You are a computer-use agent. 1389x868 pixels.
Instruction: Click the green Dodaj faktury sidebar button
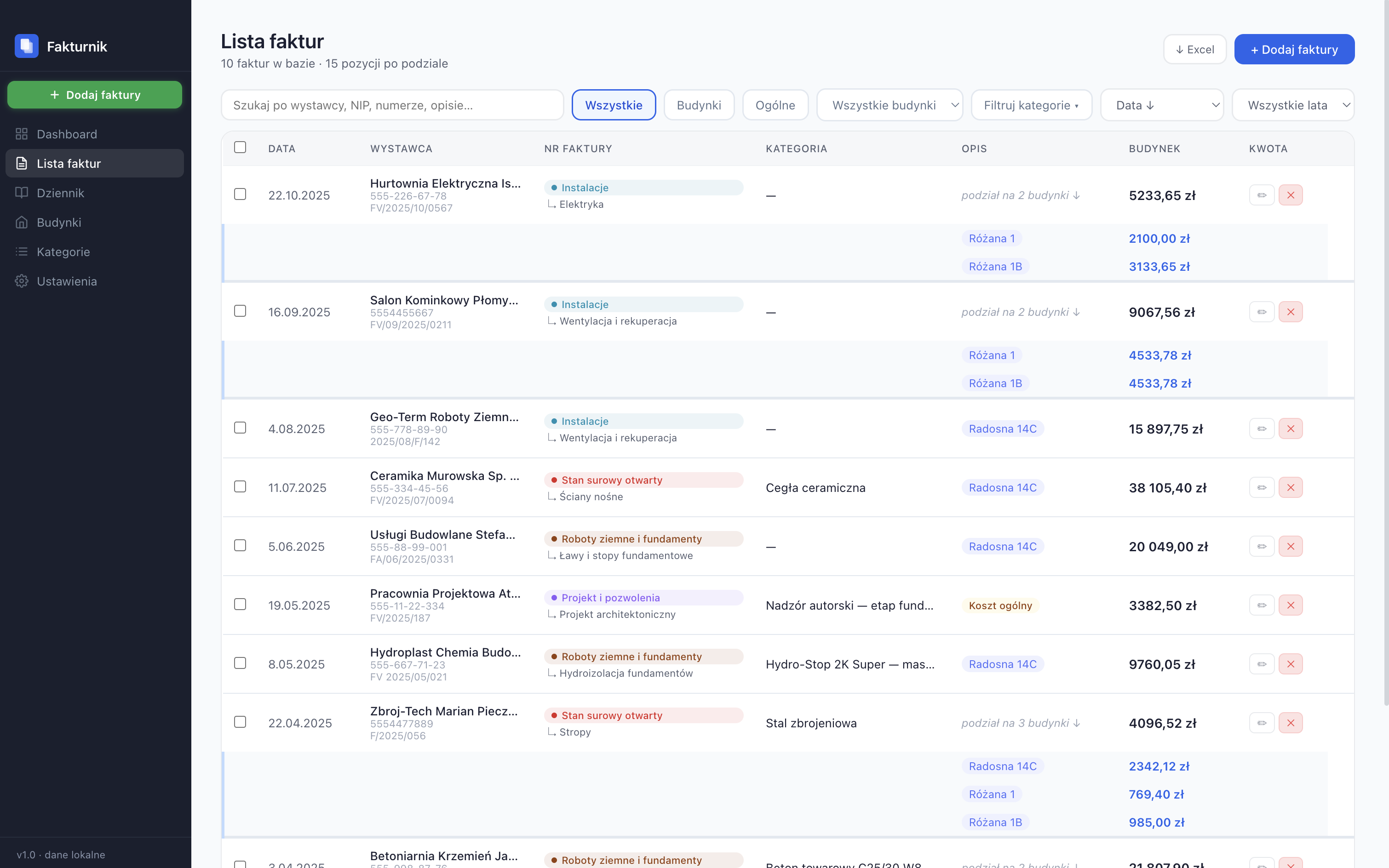(x=95, y=95)
